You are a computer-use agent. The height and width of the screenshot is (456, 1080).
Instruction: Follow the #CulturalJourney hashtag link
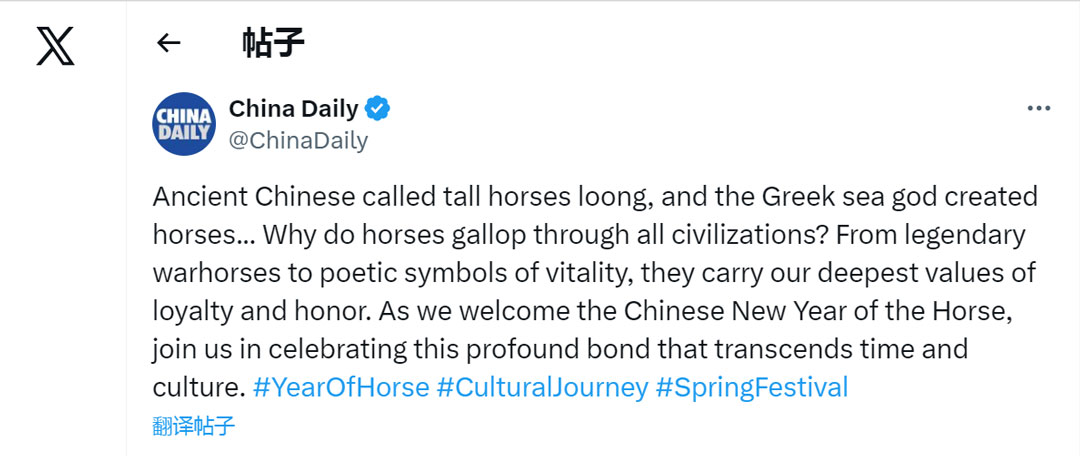[542, 387]
